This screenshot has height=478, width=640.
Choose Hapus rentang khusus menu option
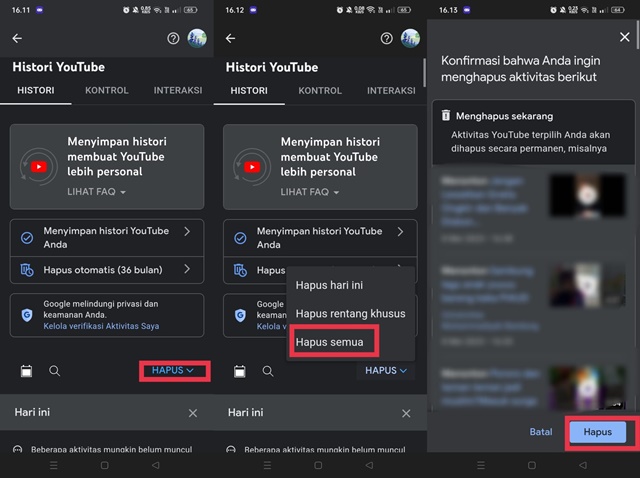(x=350, y=313)
